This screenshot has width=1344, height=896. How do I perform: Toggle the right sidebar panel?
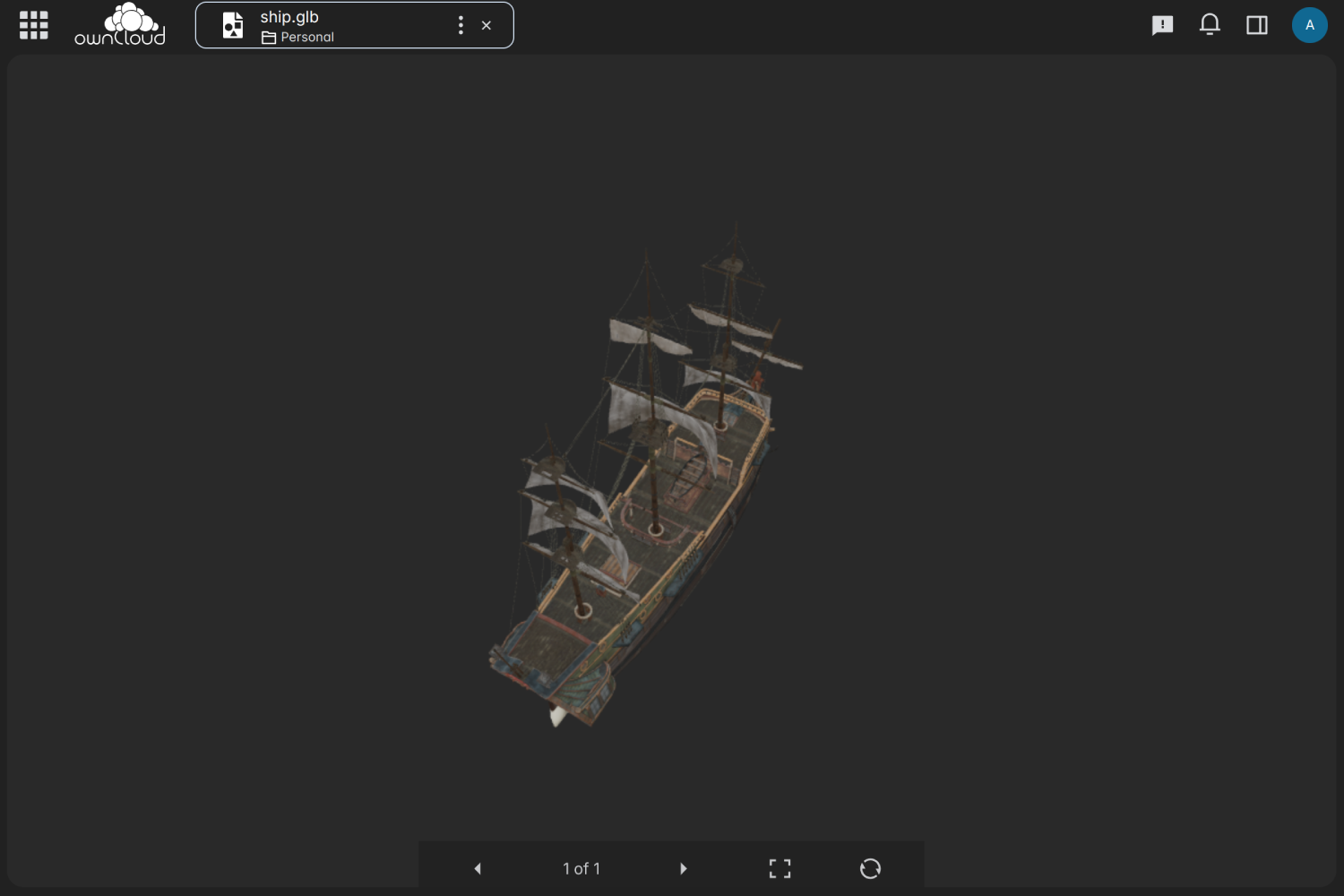point(1257,25)
